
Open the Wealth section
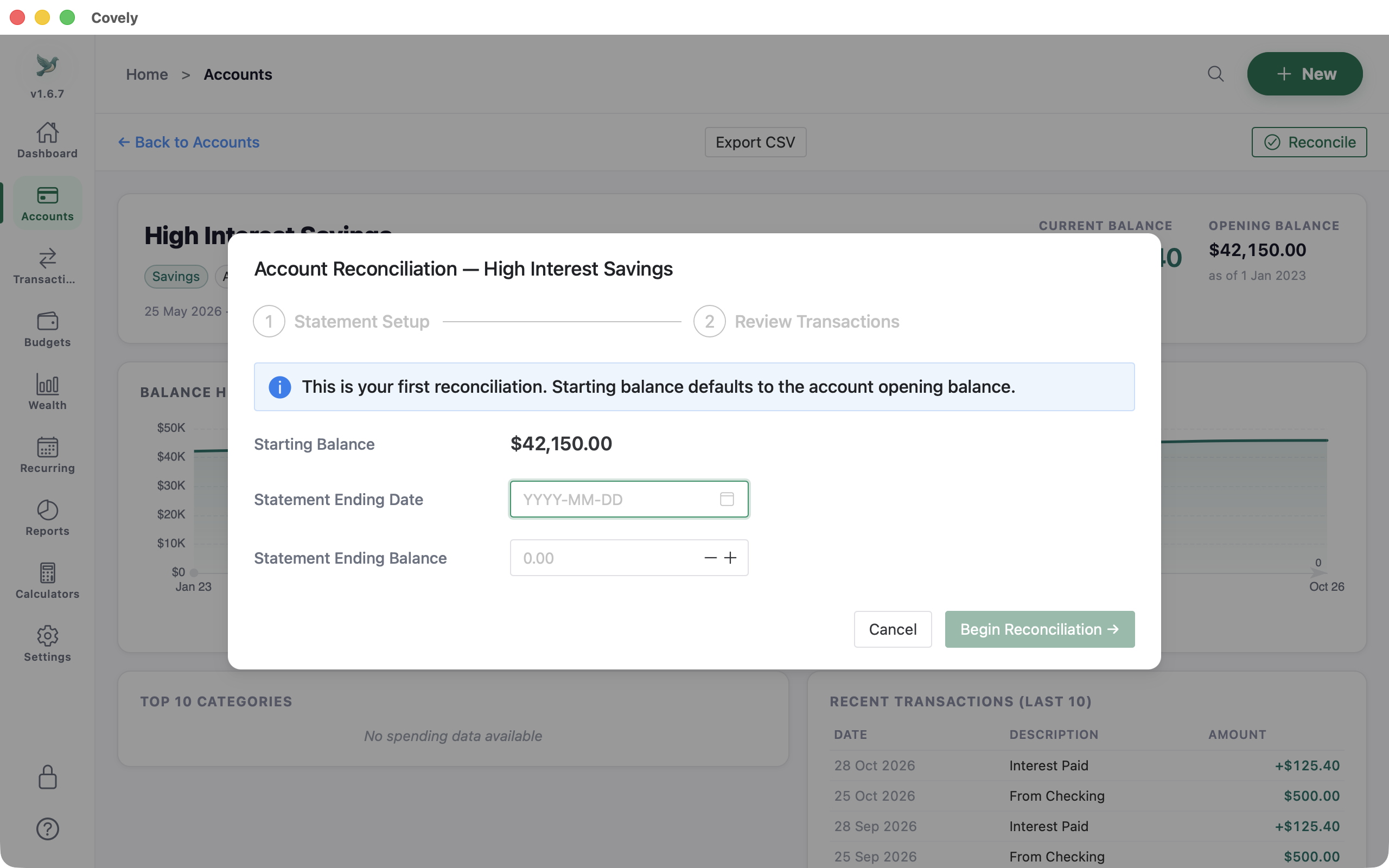point(47,392)
